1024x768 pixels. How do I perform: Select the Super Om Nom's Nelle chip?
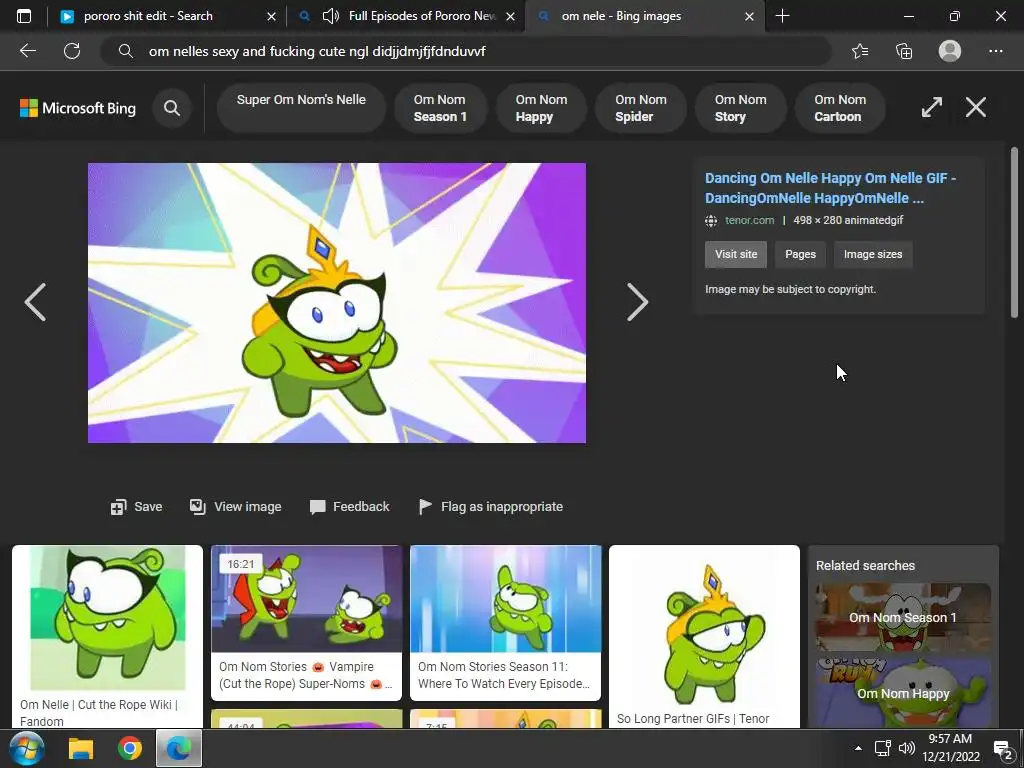tap(301, 108)
